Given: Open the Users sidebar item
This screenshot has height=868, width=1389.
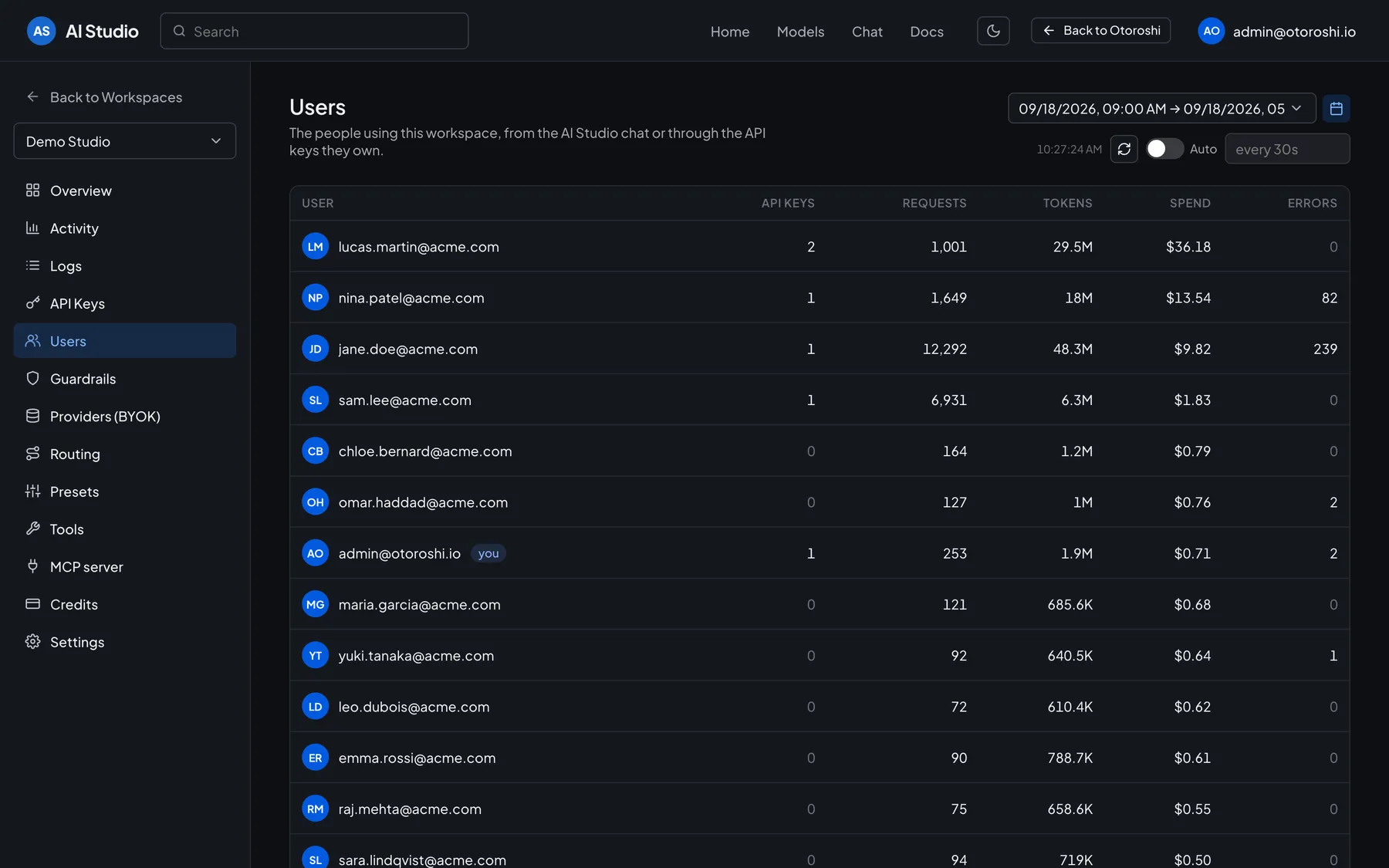Looking at the screenshot, I should click(125, 341).
